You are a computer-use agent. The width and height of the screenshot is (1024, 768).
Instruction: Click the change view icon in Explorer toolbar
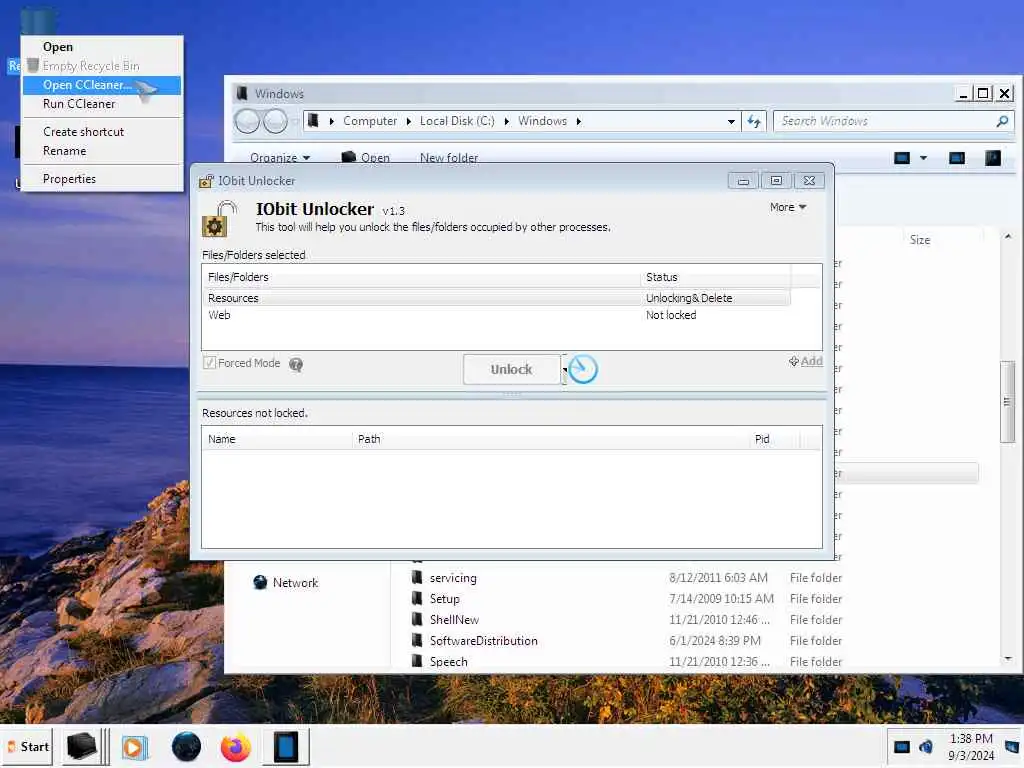(x=902, y=157)
